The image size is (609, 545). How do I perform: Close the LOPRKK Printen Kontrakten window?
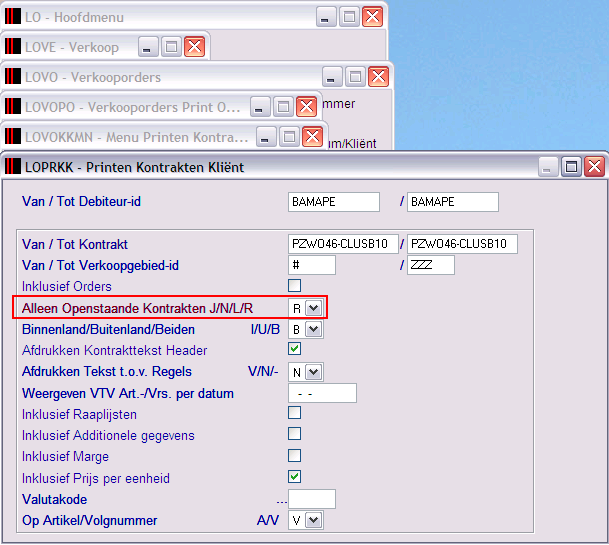594,167
